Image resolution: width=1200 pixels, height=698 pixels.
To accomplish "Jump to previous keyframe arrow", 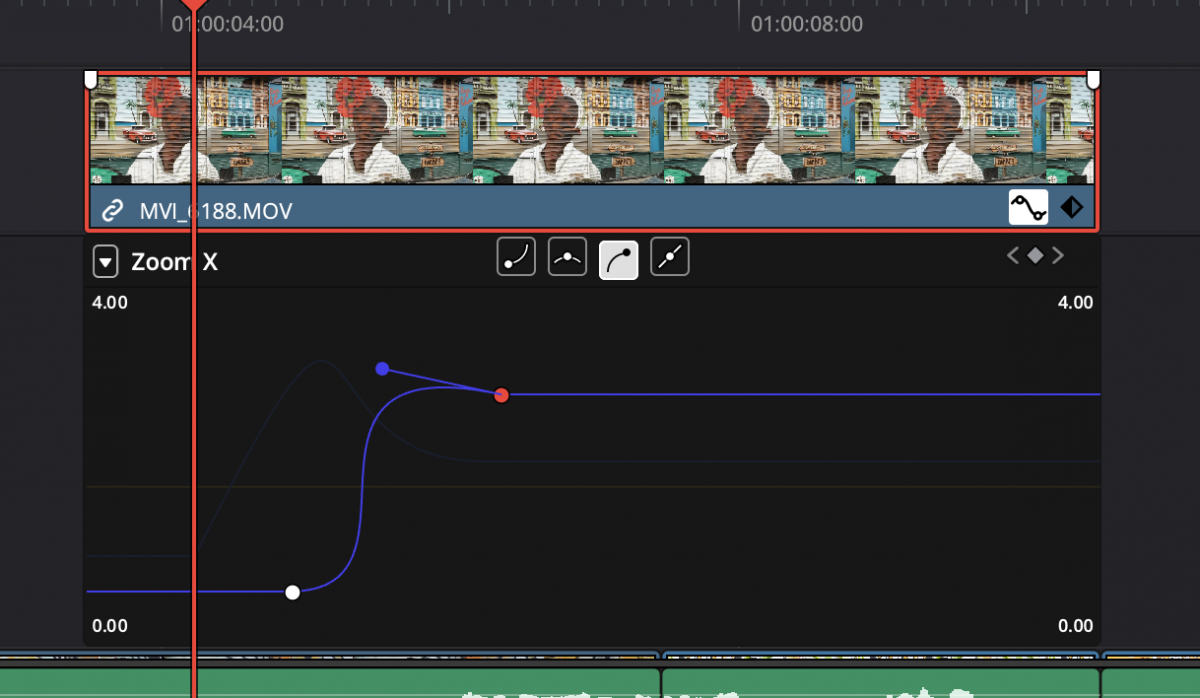I will coord(1013,256).
